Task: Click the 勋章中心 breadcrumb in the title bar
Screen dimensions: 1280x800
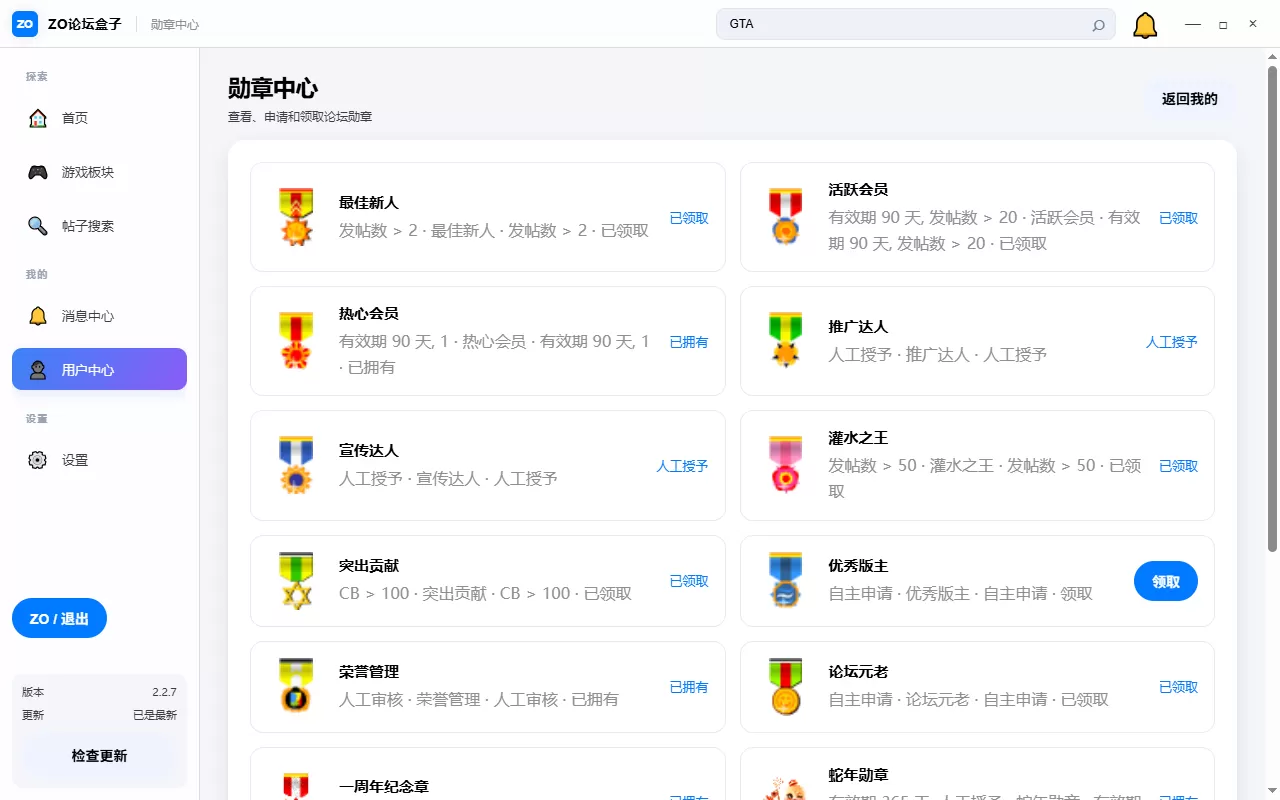Action: point(175,25)
